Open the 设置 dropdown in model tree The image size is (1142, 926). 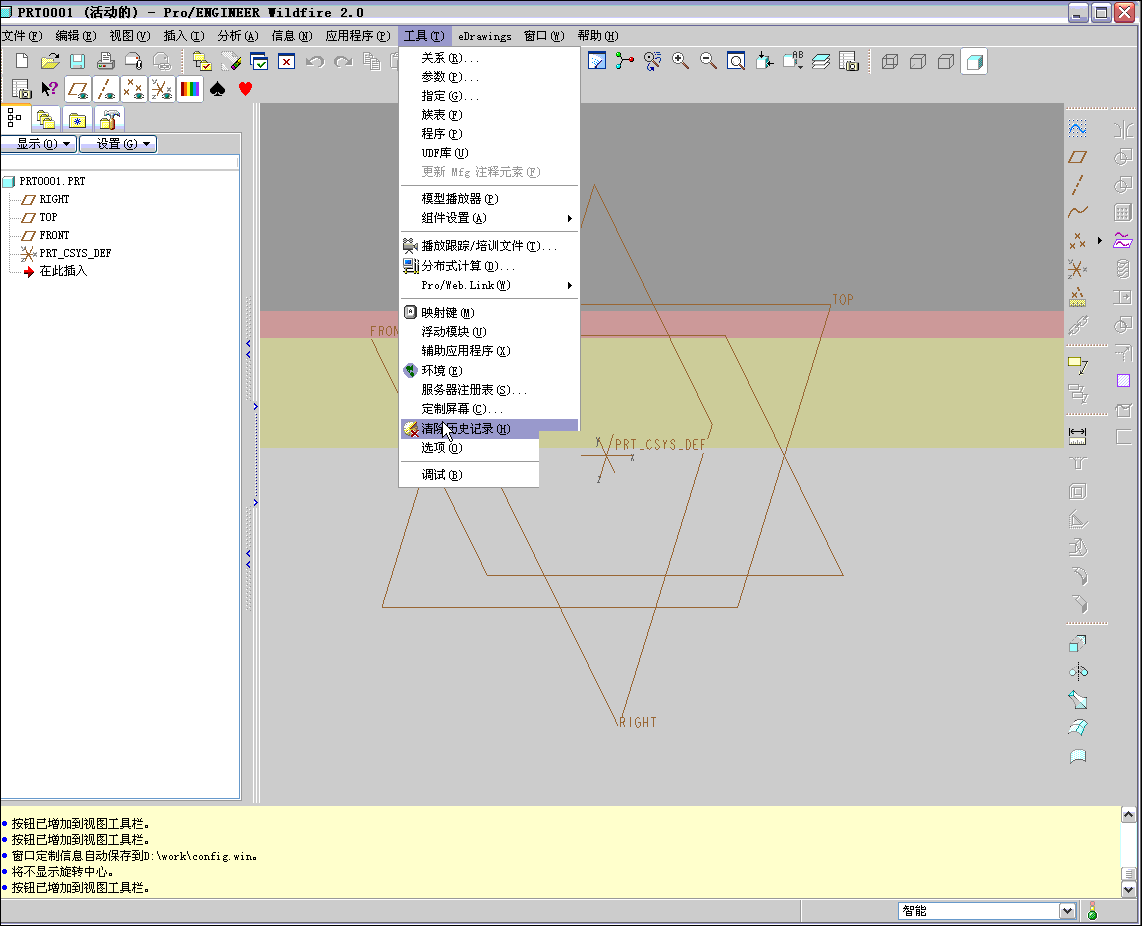(x=118, y=144)
